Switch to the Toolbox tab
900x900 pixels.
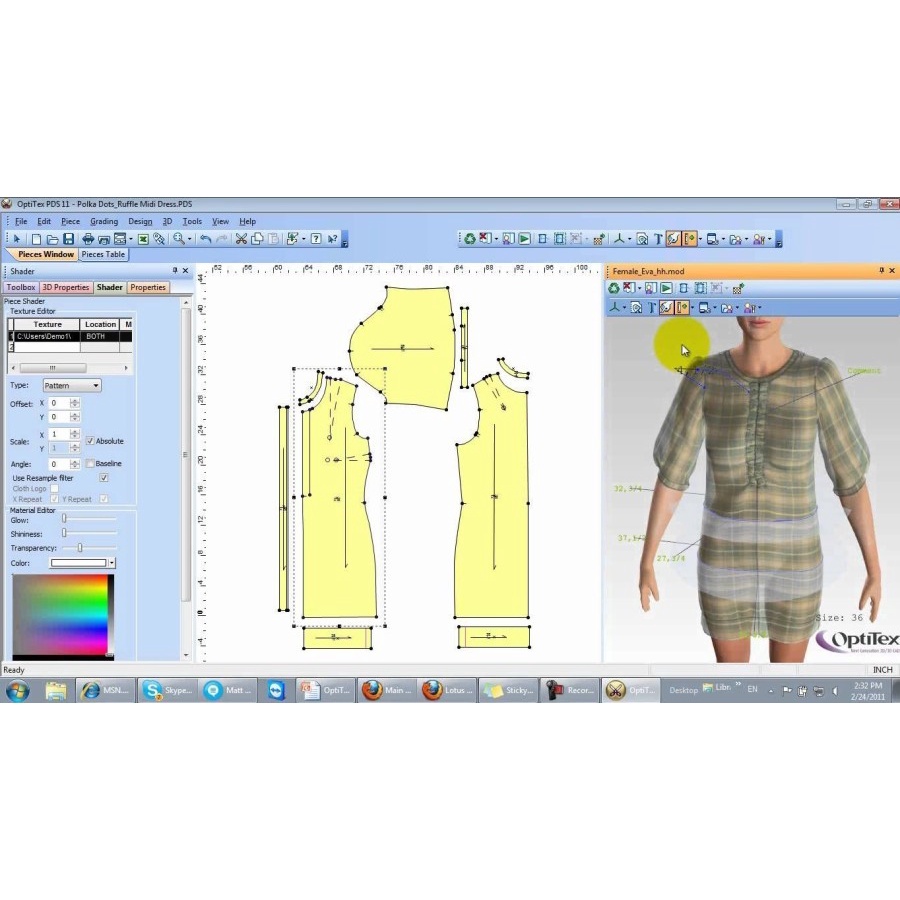[x=21, y=287]
